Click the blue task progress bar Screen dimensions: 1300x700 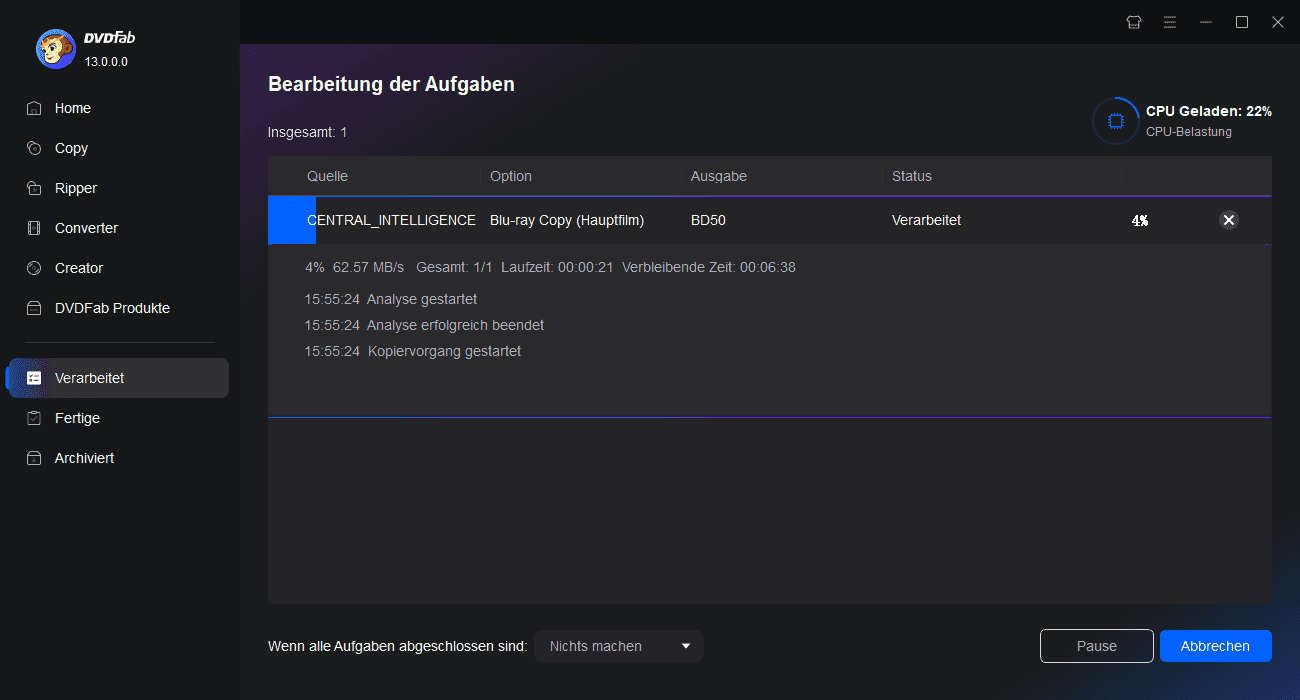point(292,220)
